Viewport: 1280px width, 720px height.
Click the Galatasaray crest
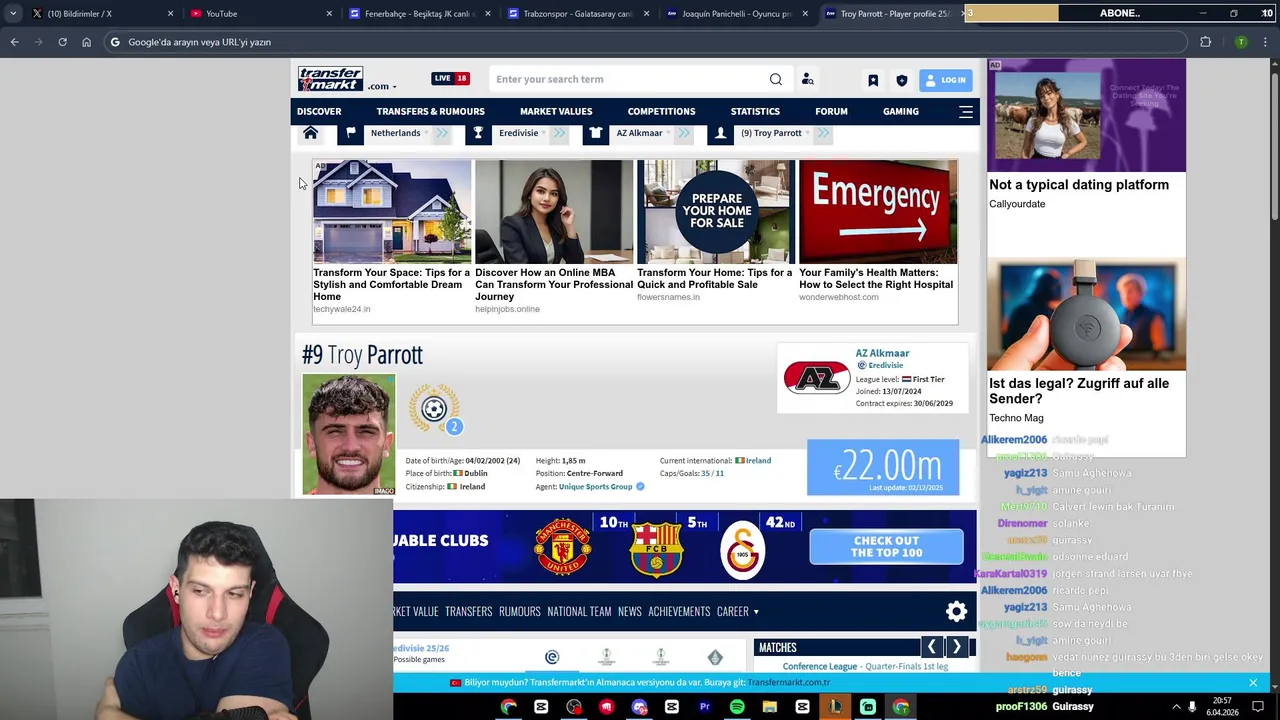742,549
